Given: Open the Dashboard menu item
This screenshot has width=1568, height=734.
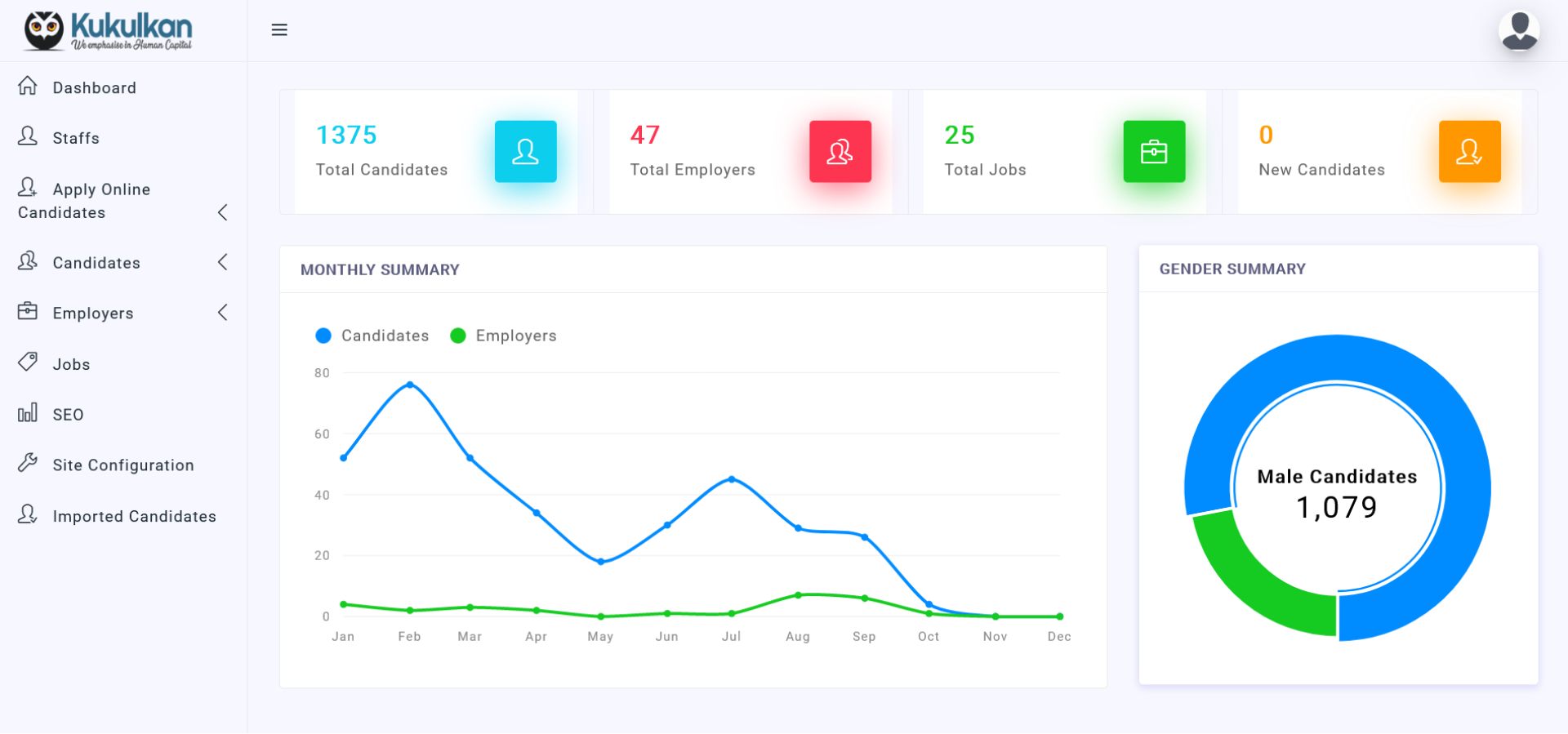Looking at the screenshot, I should 94,87.
